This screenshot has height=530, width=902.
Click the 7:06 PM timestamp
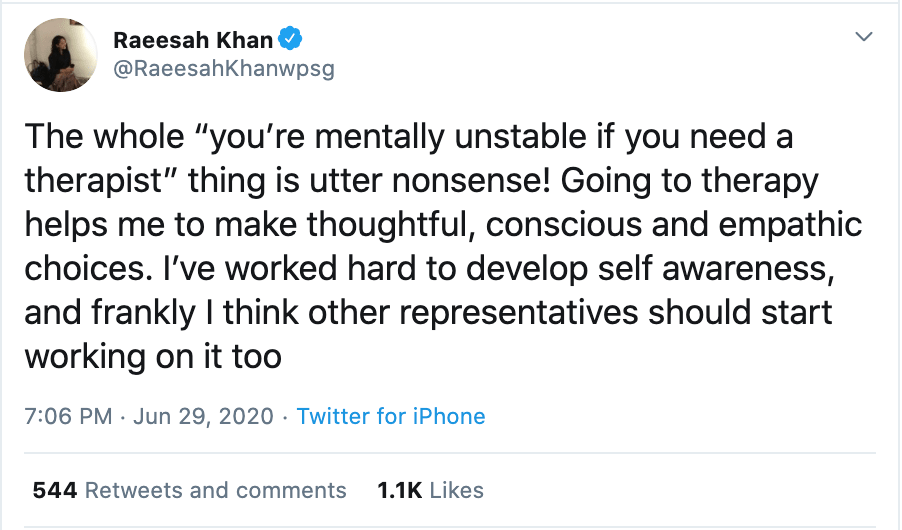pos(68,416)
